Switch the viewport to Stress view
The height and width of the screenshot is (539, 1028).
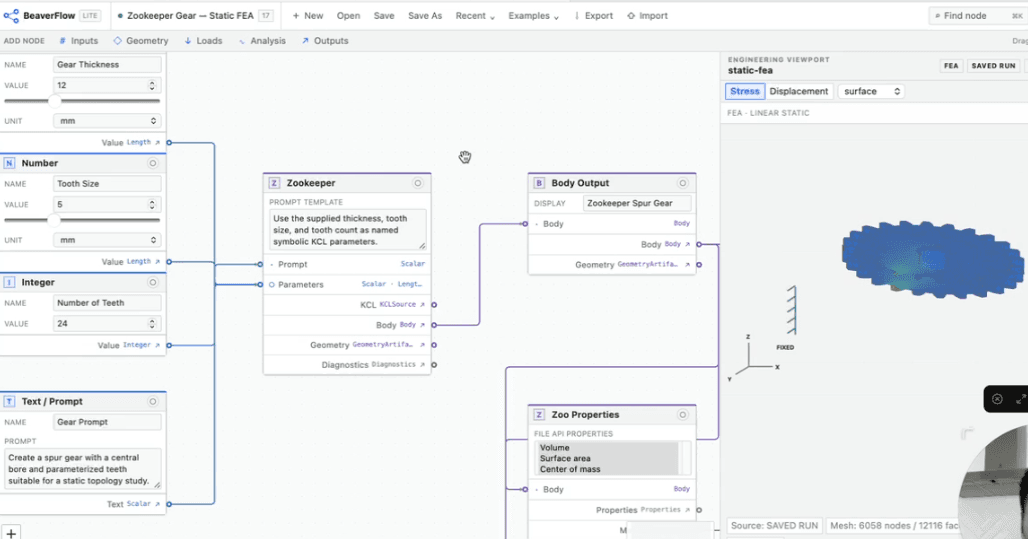(x=745, y=92)
